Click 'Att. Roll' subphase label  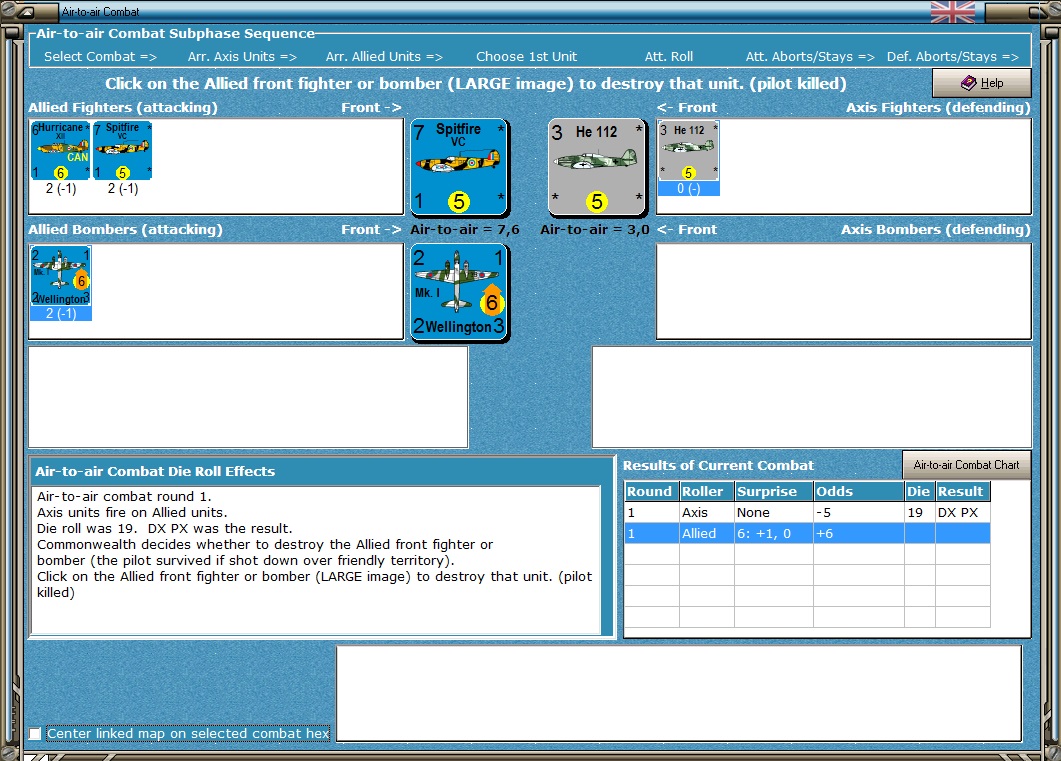669,57
